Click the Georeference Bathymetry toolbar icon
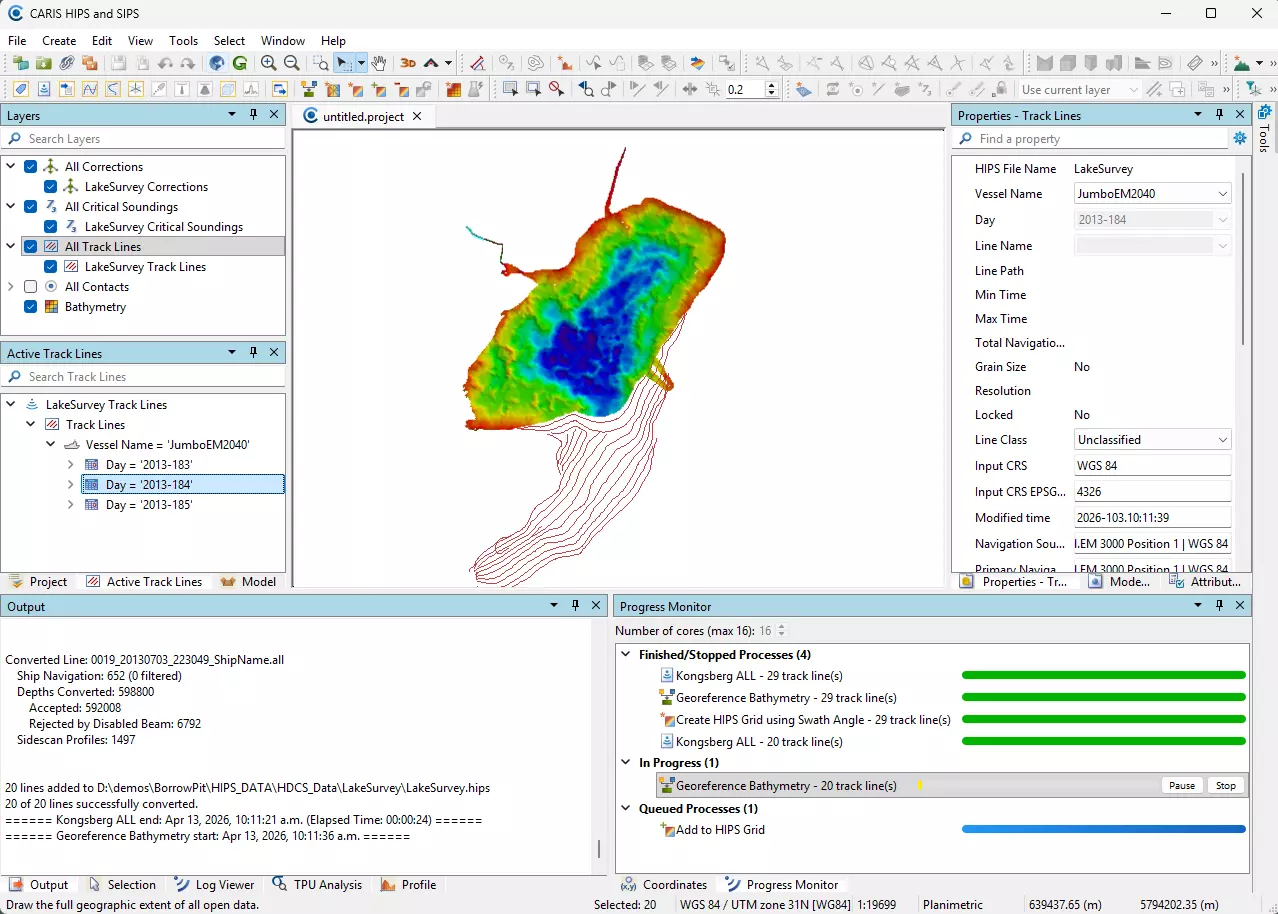Screen dimensions: 1278x914 309,89
